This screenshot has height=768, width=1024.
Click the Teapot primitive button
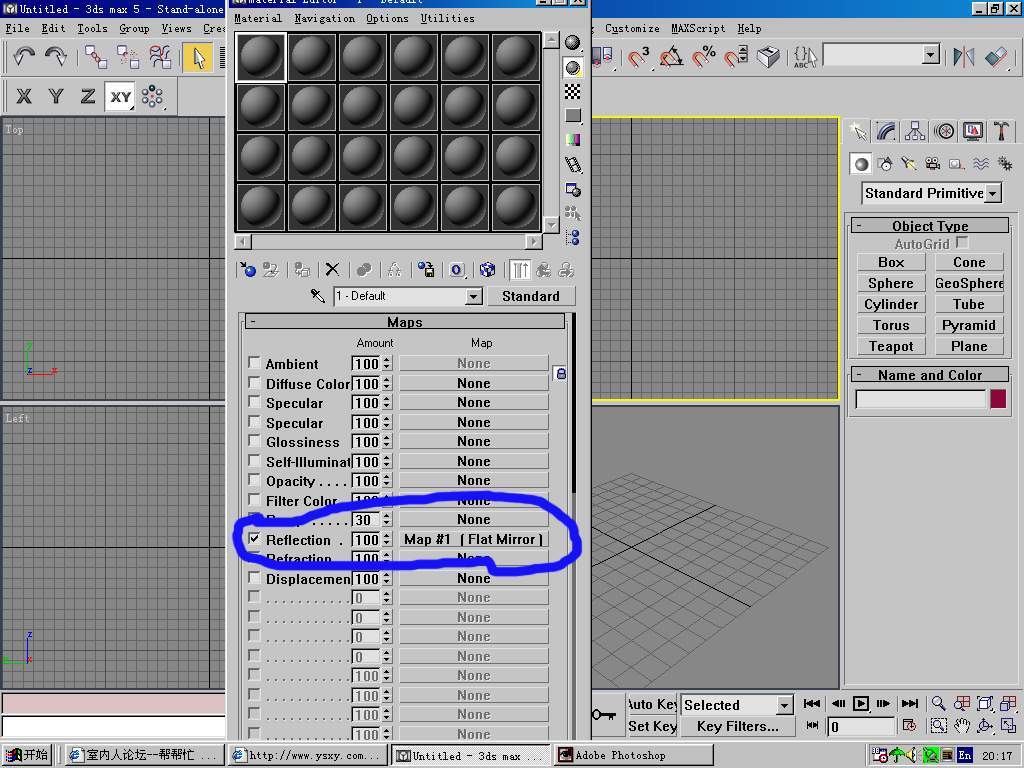tap(891, 346)
